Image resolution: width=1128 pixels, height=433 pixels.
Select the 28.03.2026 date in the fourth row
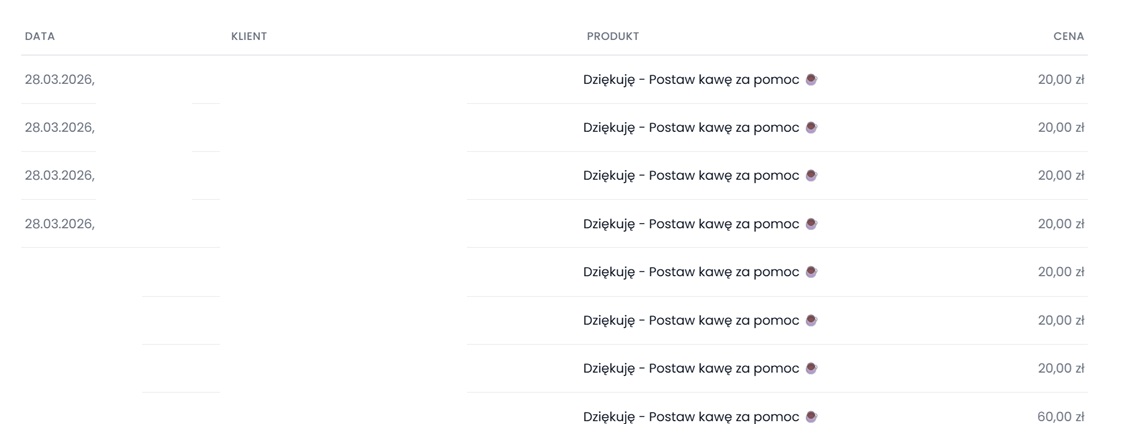tap(59, 224)
